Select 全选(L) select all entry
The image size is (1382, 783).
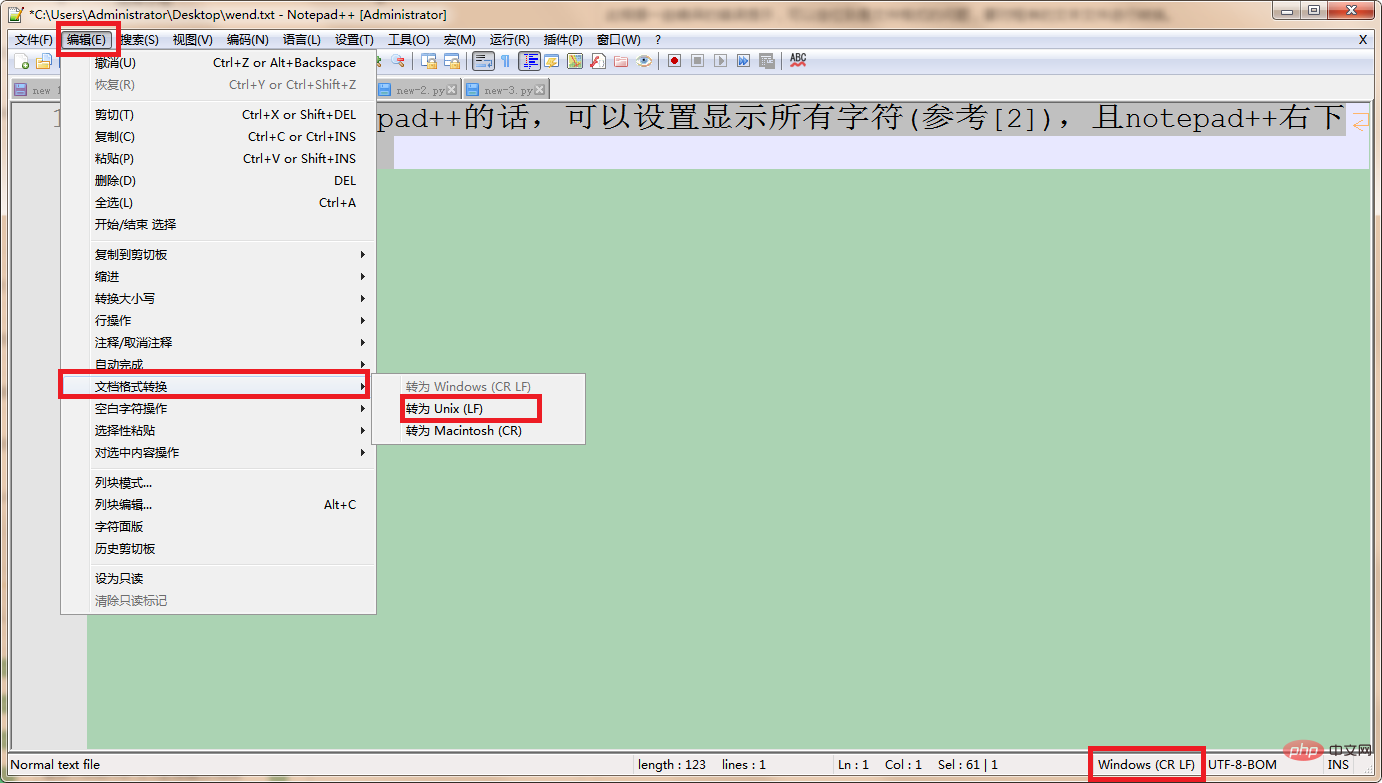pos(218,203)
